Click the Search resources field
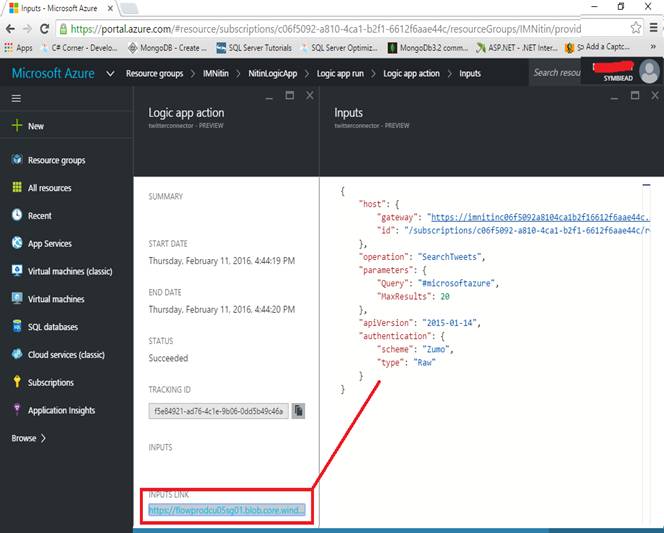 (x=556, y=73)
